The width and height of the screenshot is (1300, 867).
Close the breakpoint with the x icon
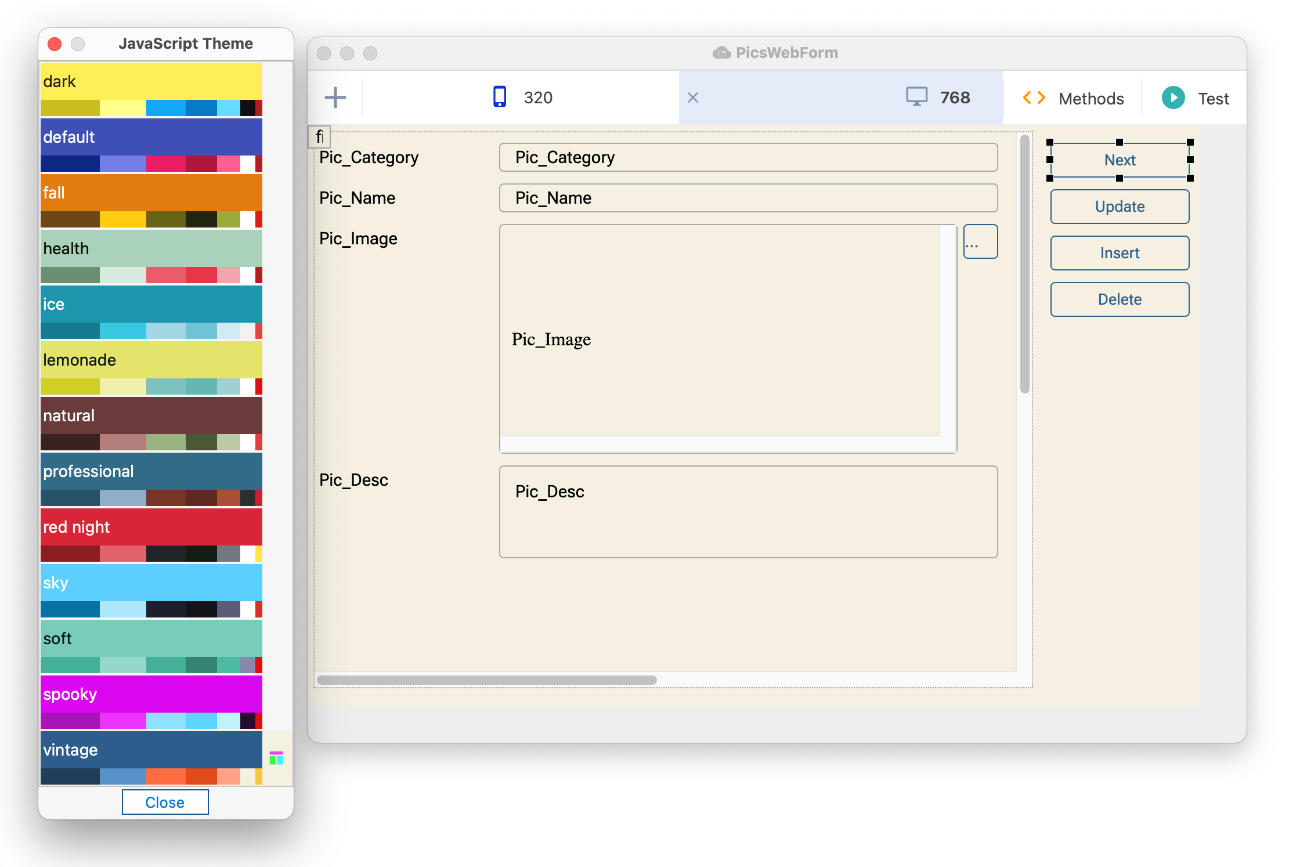click(x=693, y=98)
